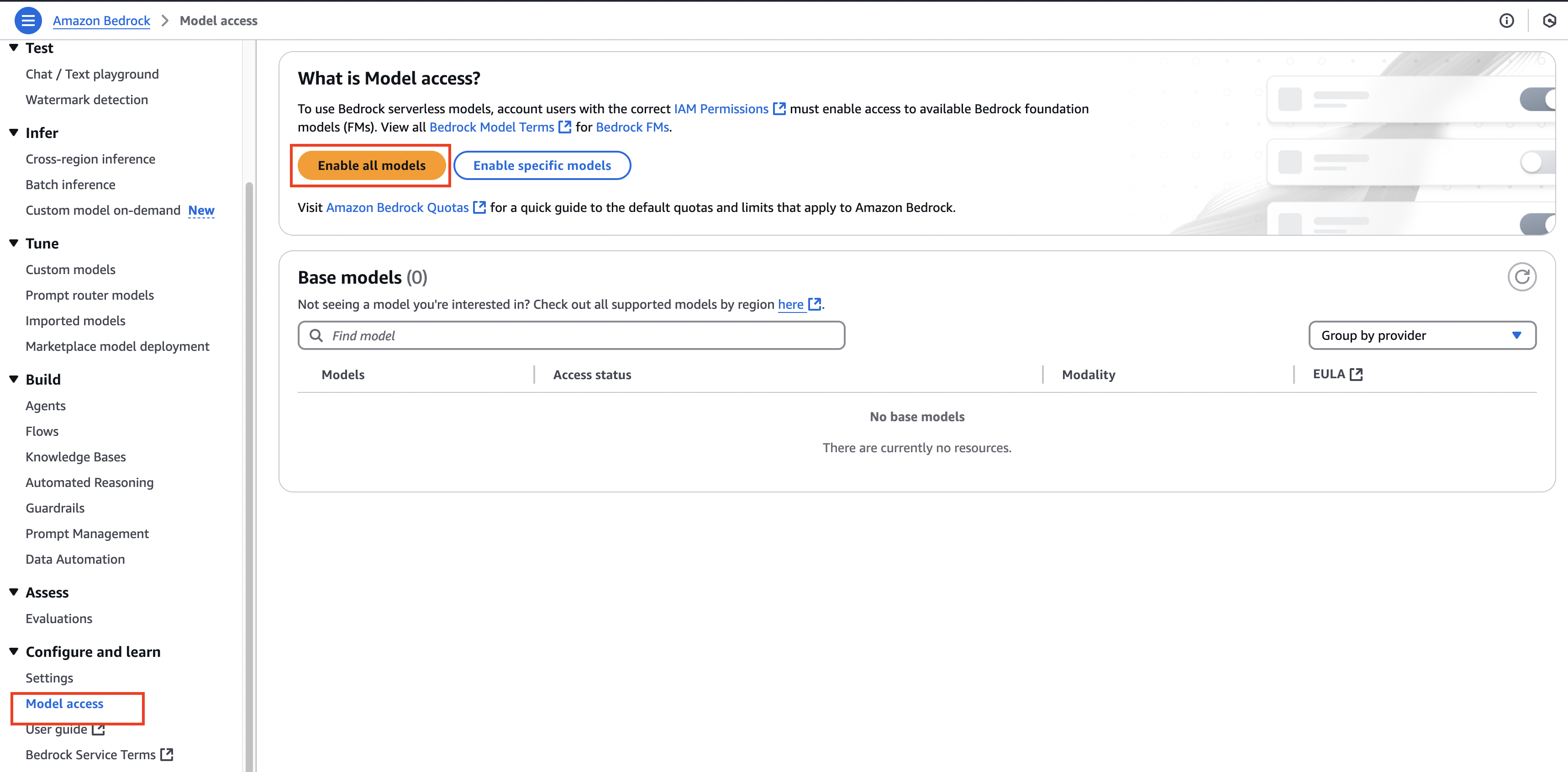
Task: Click the hexagon settings icon at top right
Action: click(1549, 21)
